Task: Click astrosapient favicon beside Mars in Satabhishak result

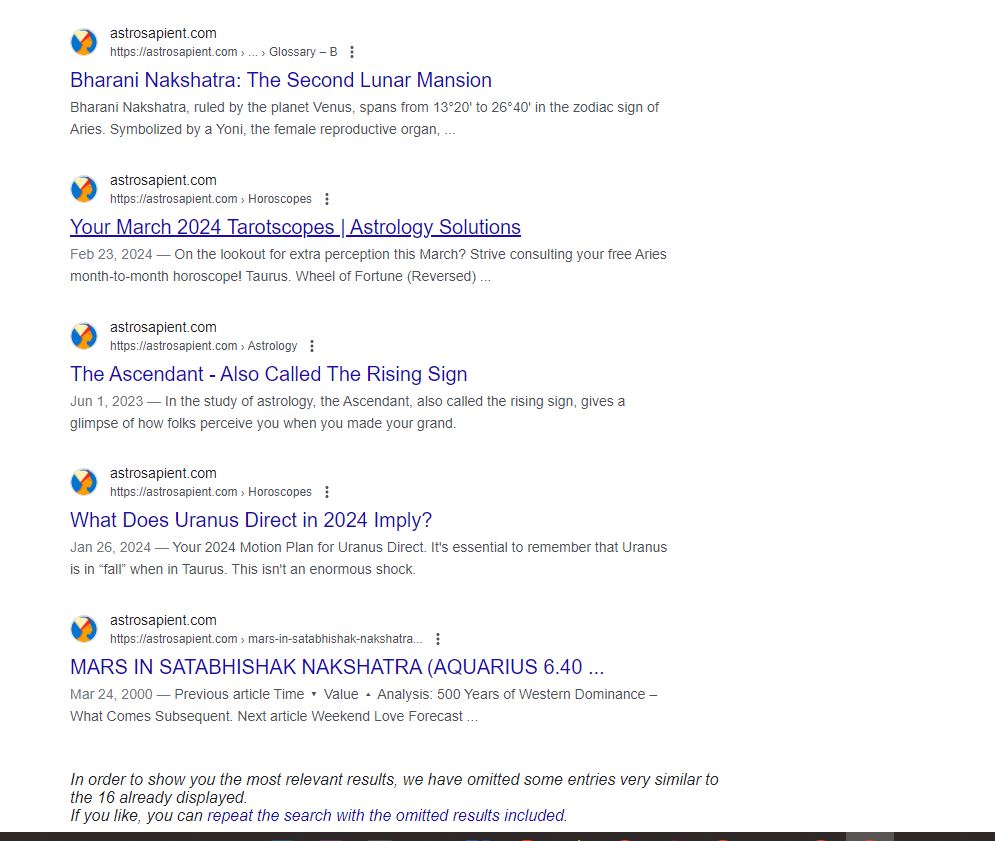Action: point(84,629)
